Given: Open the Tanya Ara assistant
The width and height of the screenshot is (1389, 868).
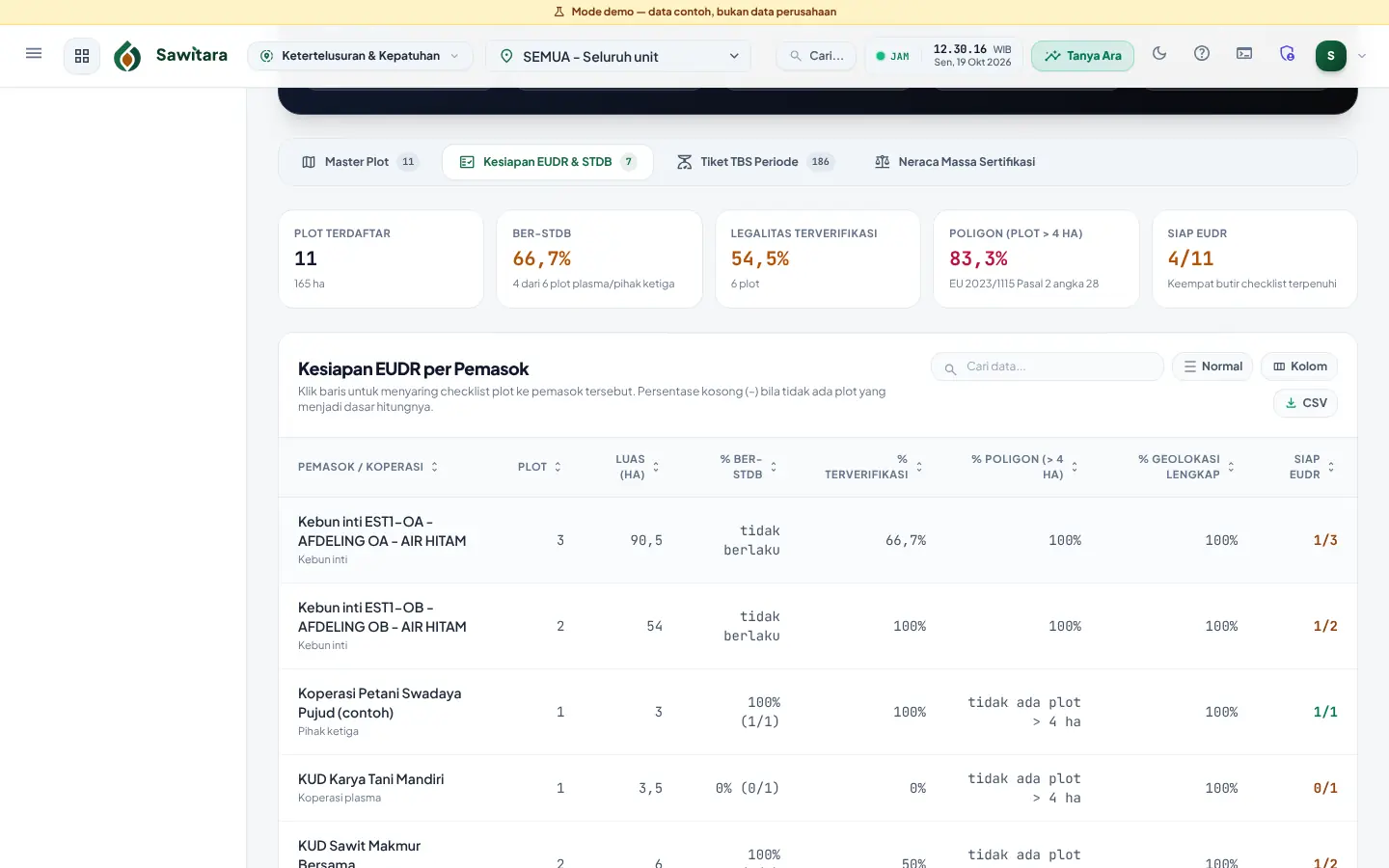Looking at the screenshot, I should pyautogui.click(x=1082, y=56).
